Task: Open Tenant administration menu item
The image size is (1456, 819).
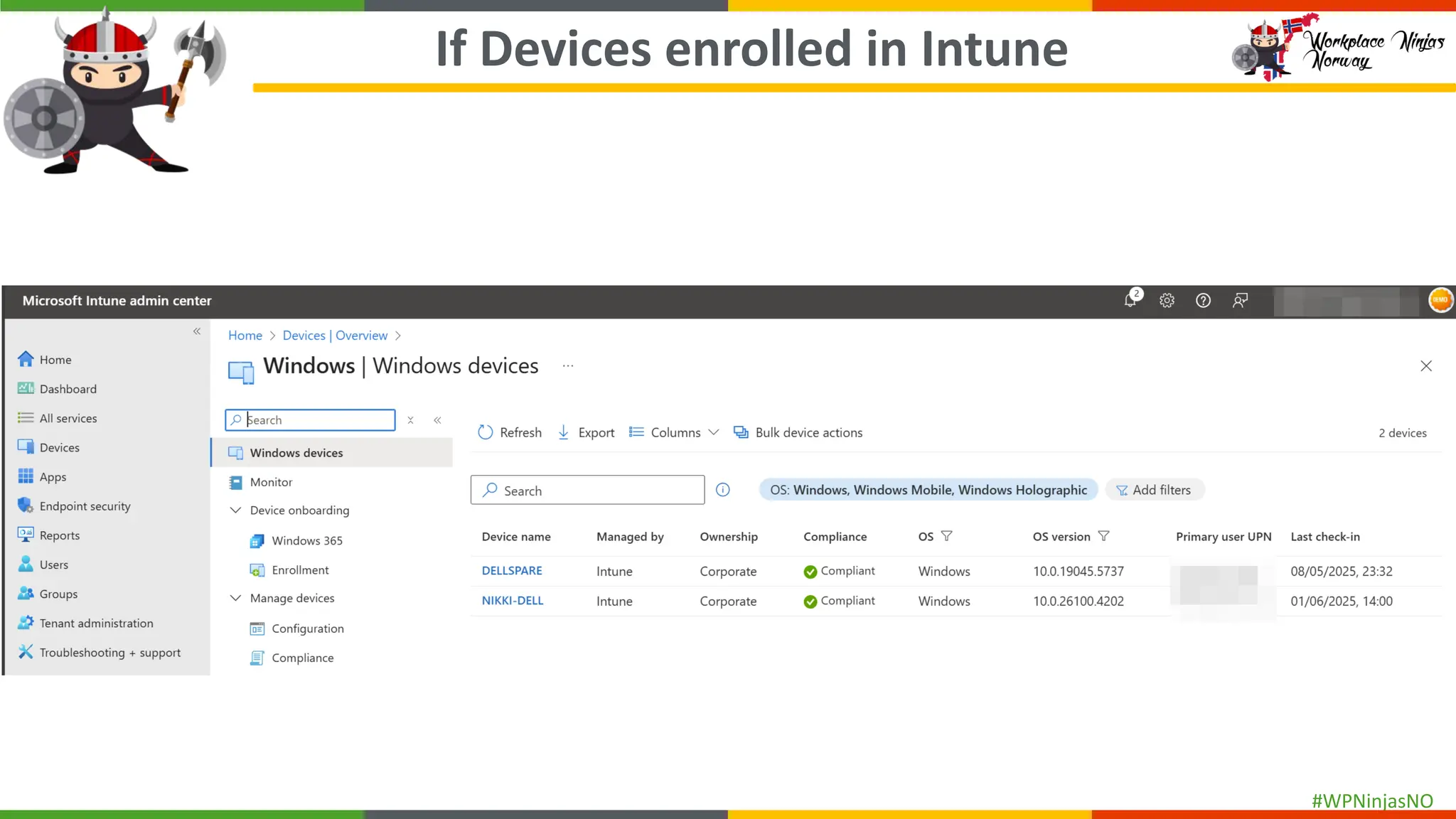Action: (96, 623)
